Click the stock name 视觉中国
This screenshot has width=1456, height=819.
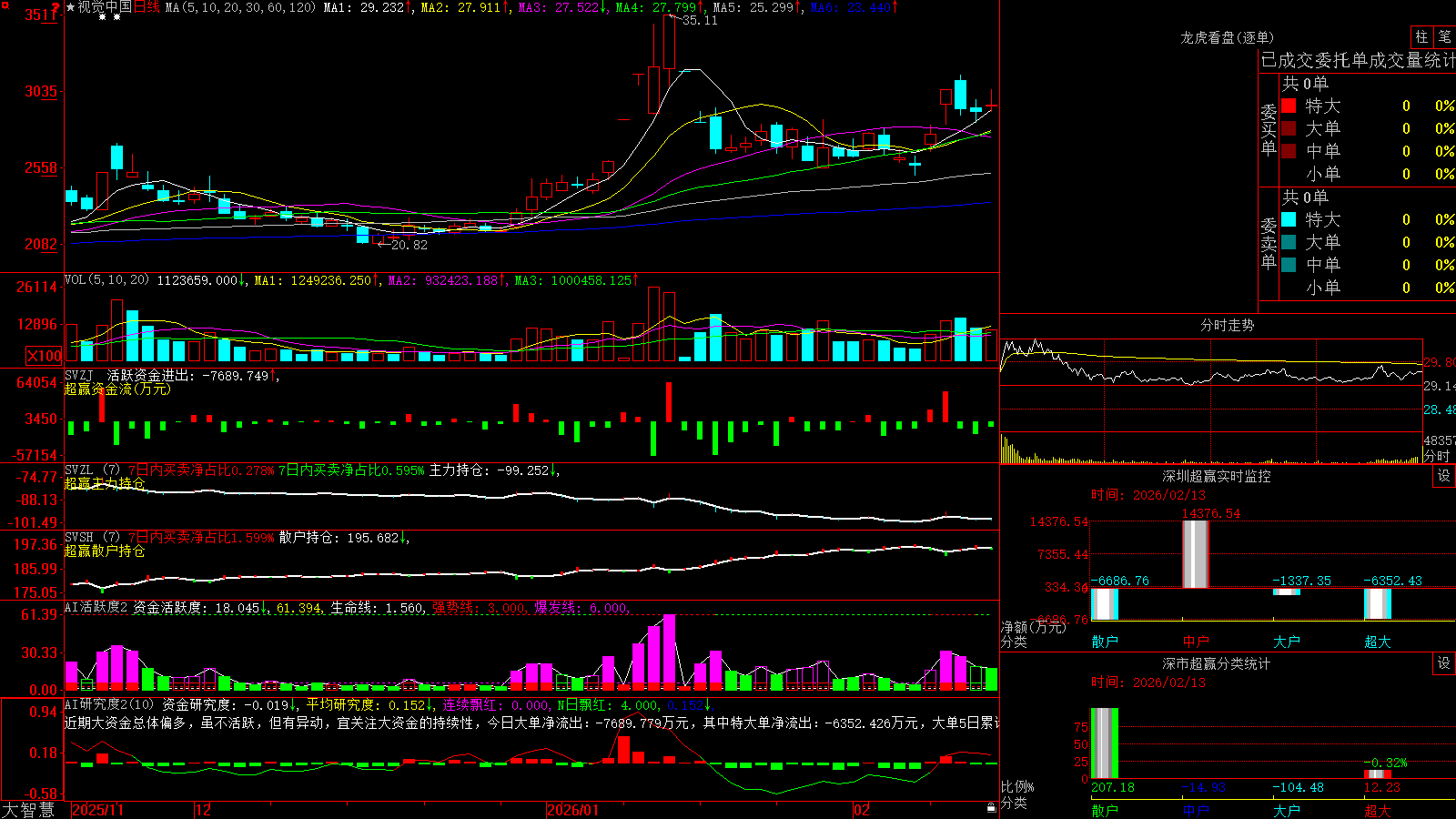(x=105, y=7)
